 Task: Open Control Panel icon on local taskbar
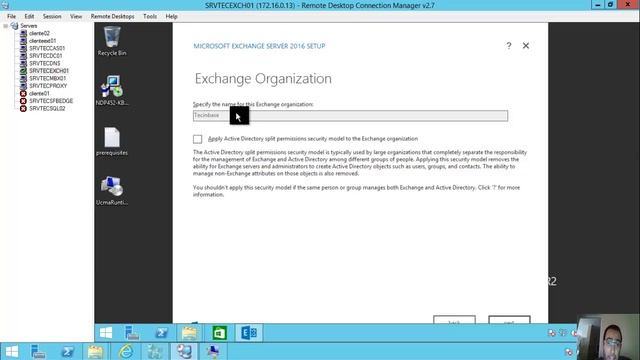point(155,351)
